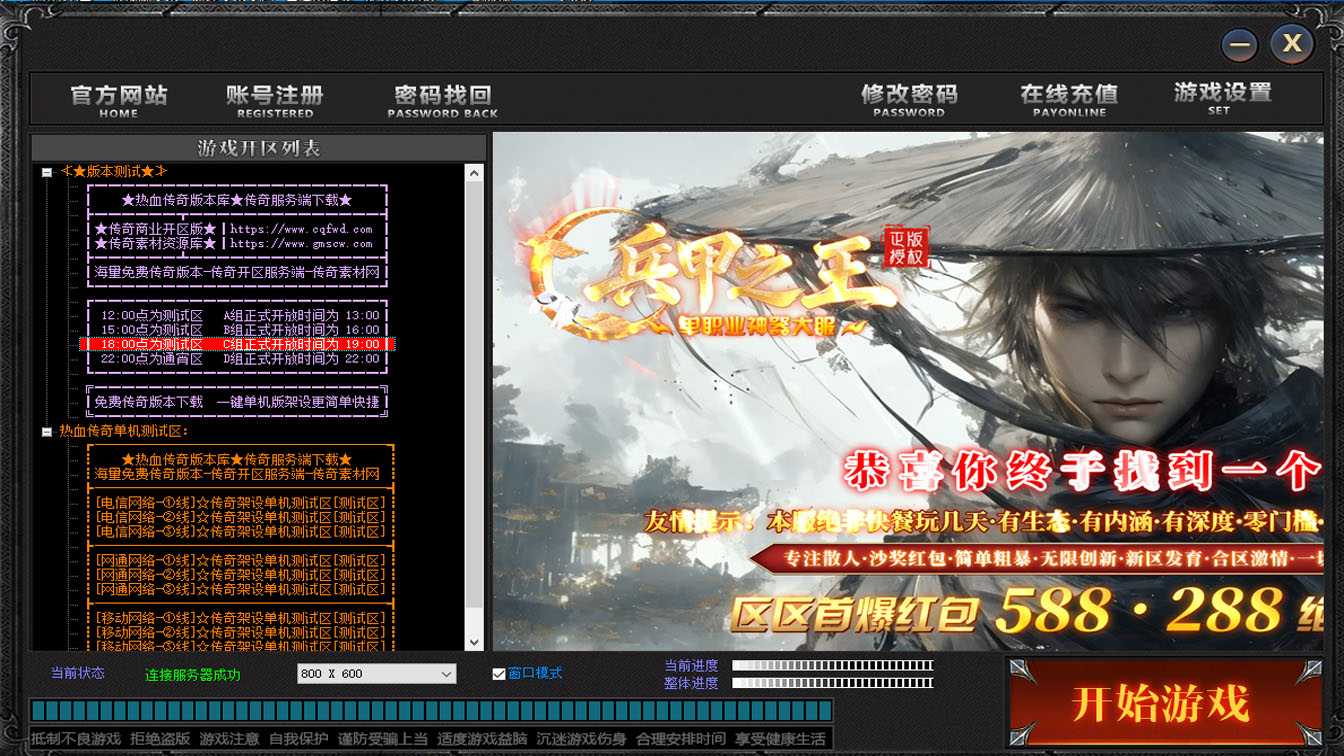Select the 免费传奇版本下载 一键单机版 row

point(237,402)
